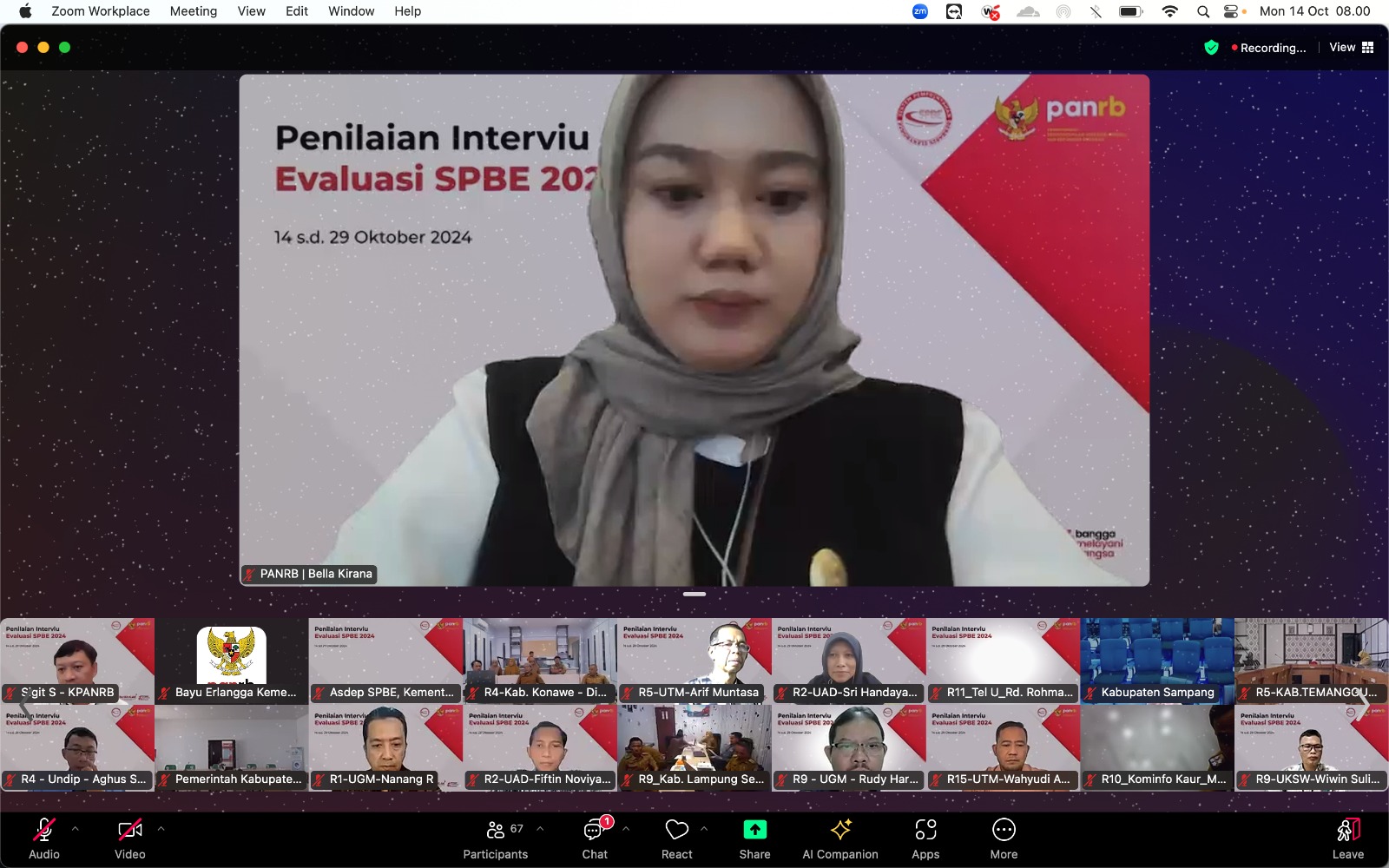
Task: Click the green Share screen button
Action: 755,838
